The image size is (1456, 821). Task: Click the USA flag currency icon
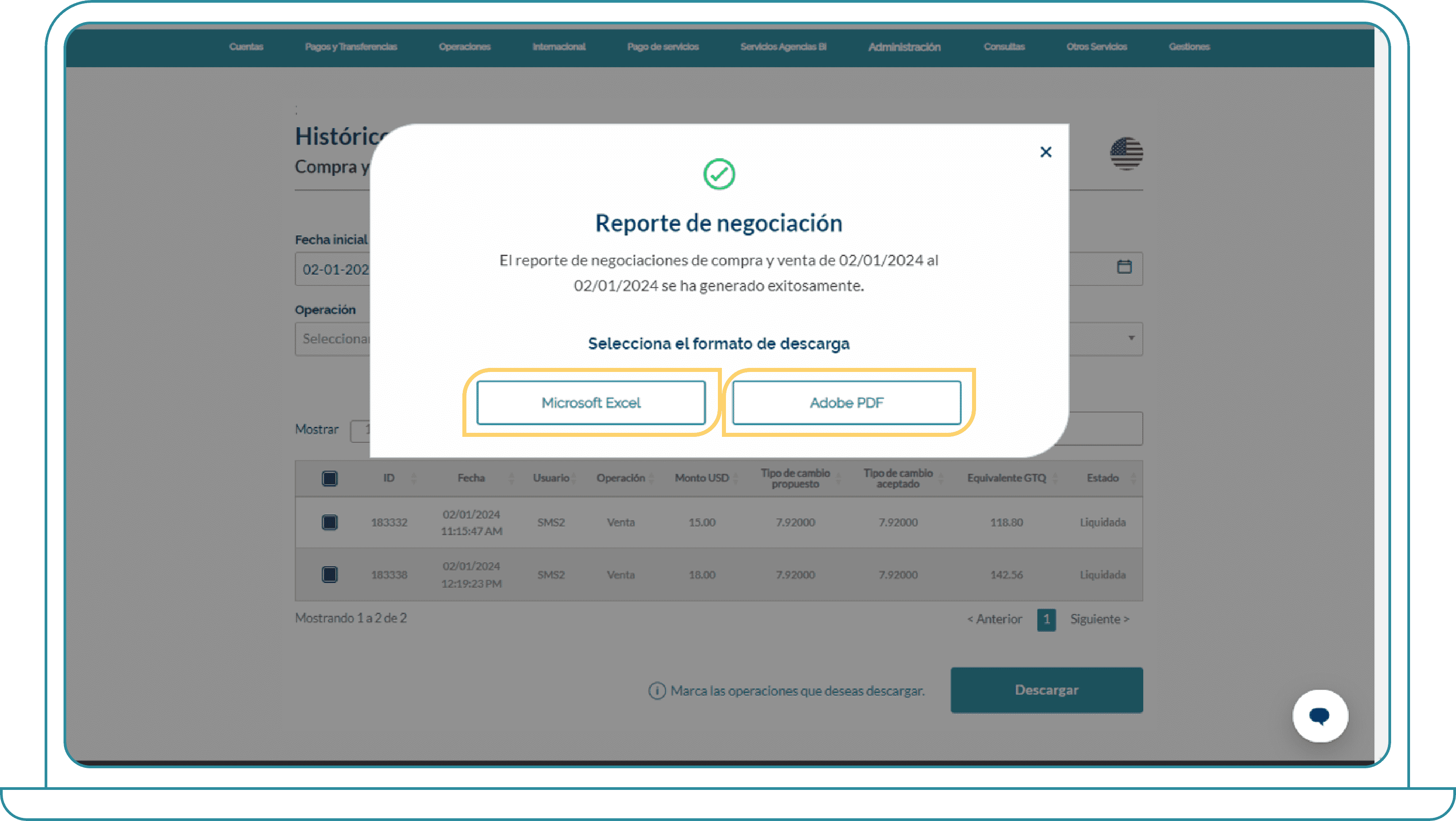coord(1126,153)
